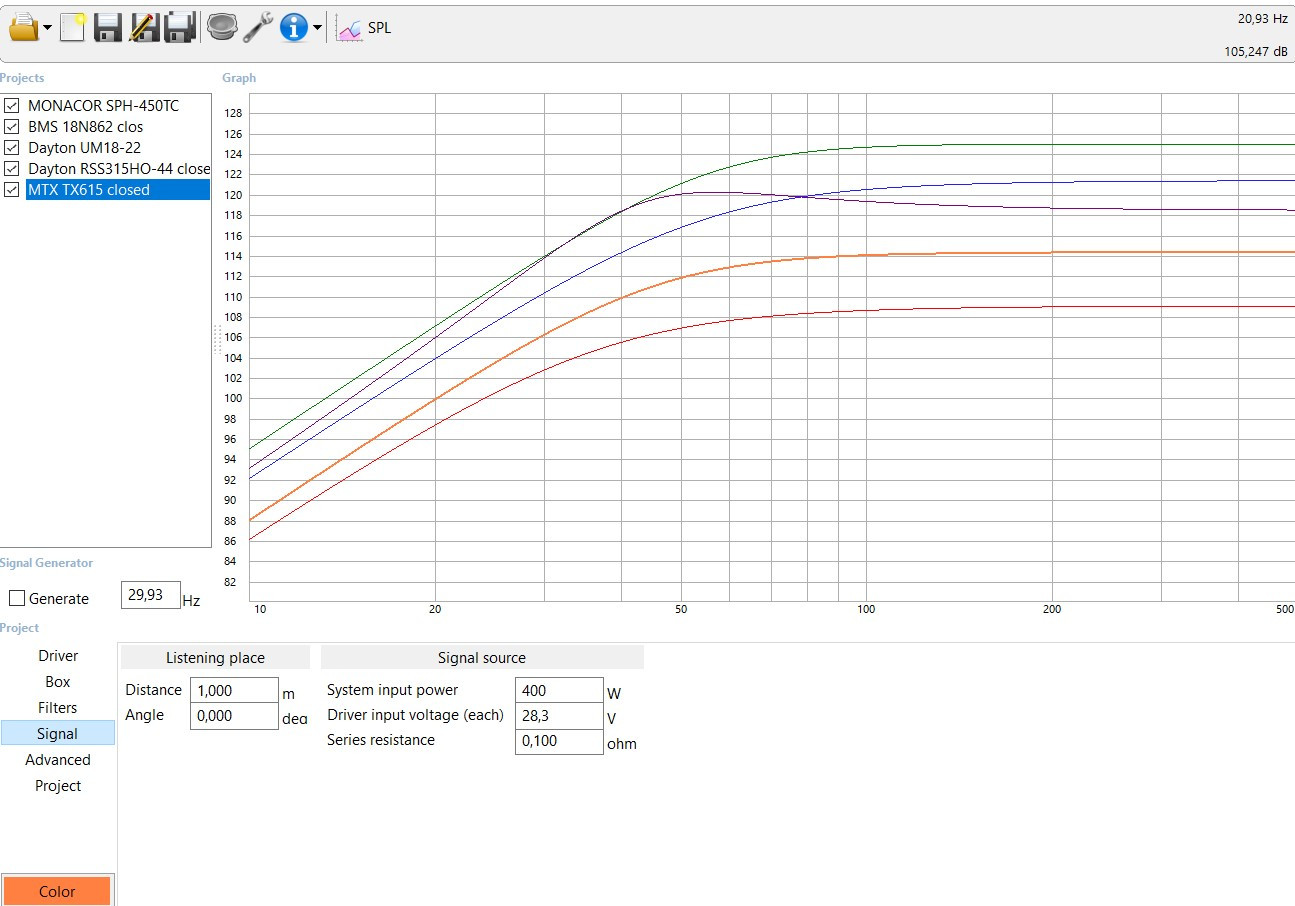Toggle the Dayton UM18-22 checkbox

pyautogui.click(x=12, y=148)
